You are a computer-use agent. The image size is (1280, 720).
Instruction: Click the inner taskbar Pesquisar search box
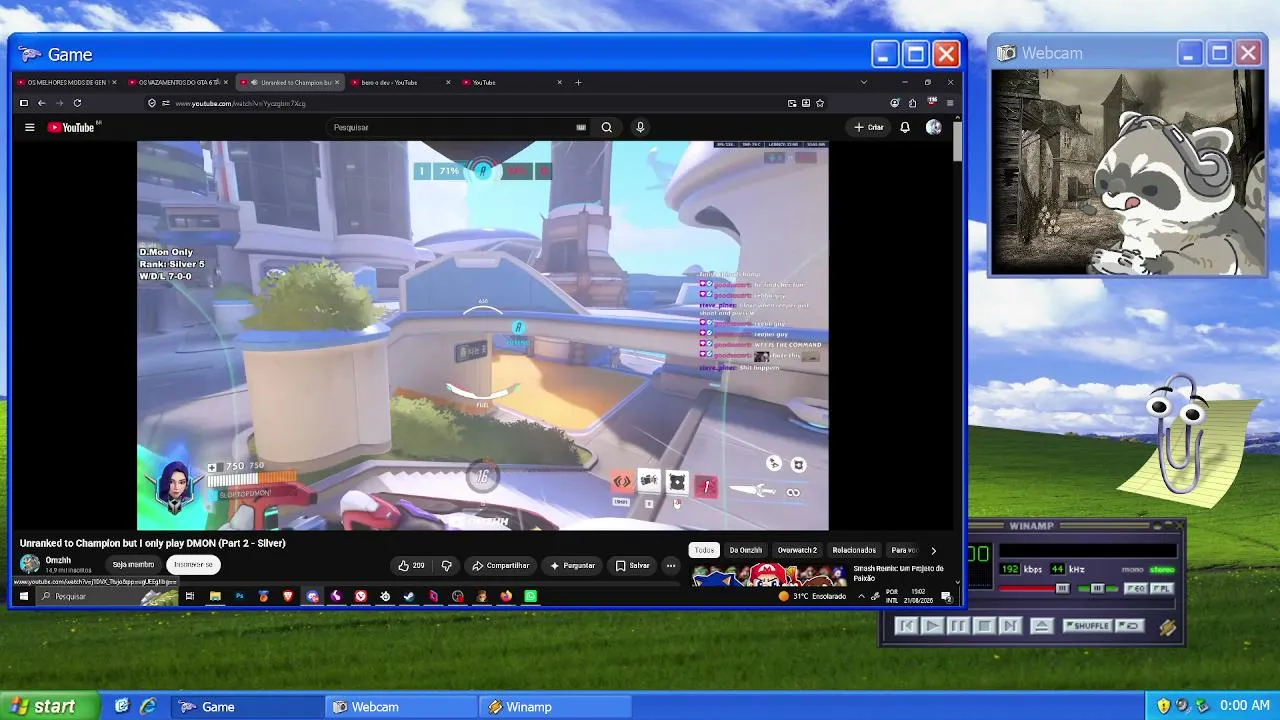[107, 596]
